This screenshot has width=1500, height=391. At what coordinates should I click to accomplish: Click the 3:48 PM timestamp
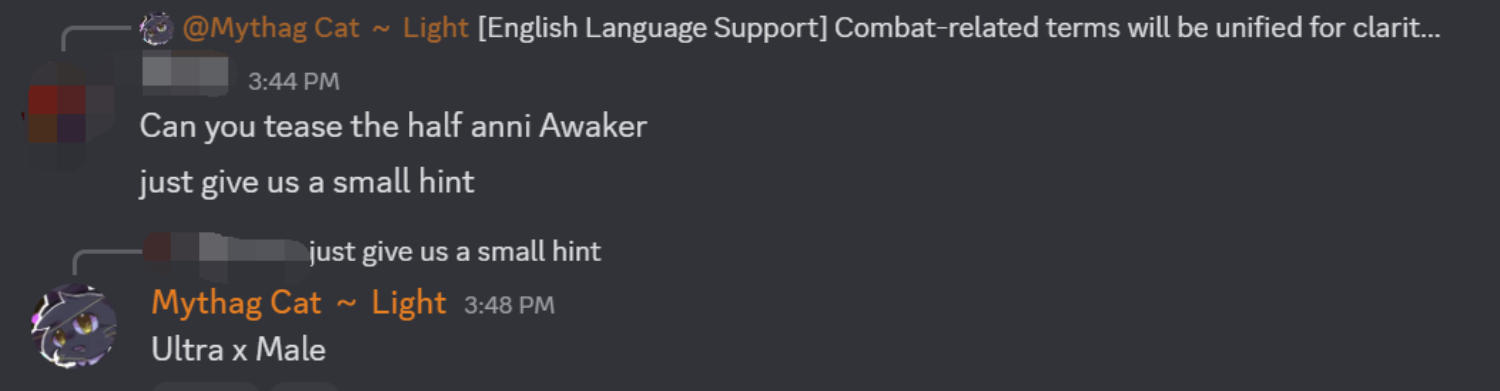(x=509, y=304)
